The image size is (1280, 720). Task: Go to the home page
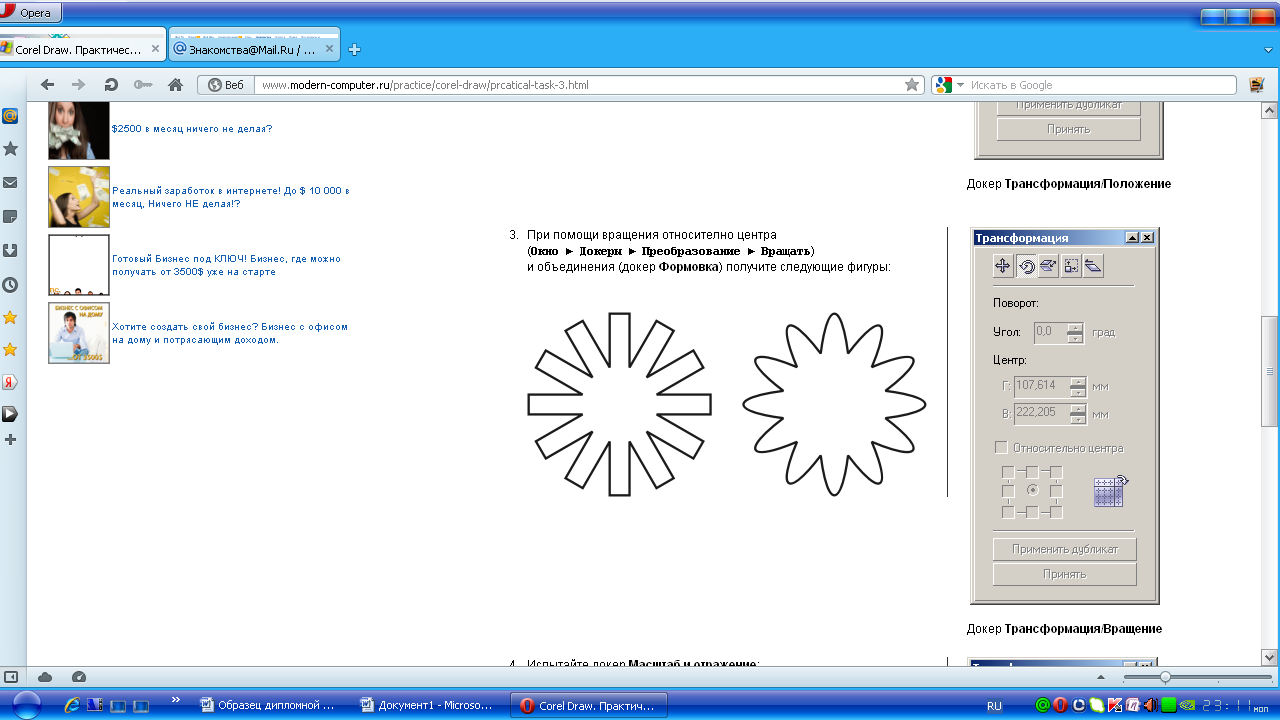(175, 85)
